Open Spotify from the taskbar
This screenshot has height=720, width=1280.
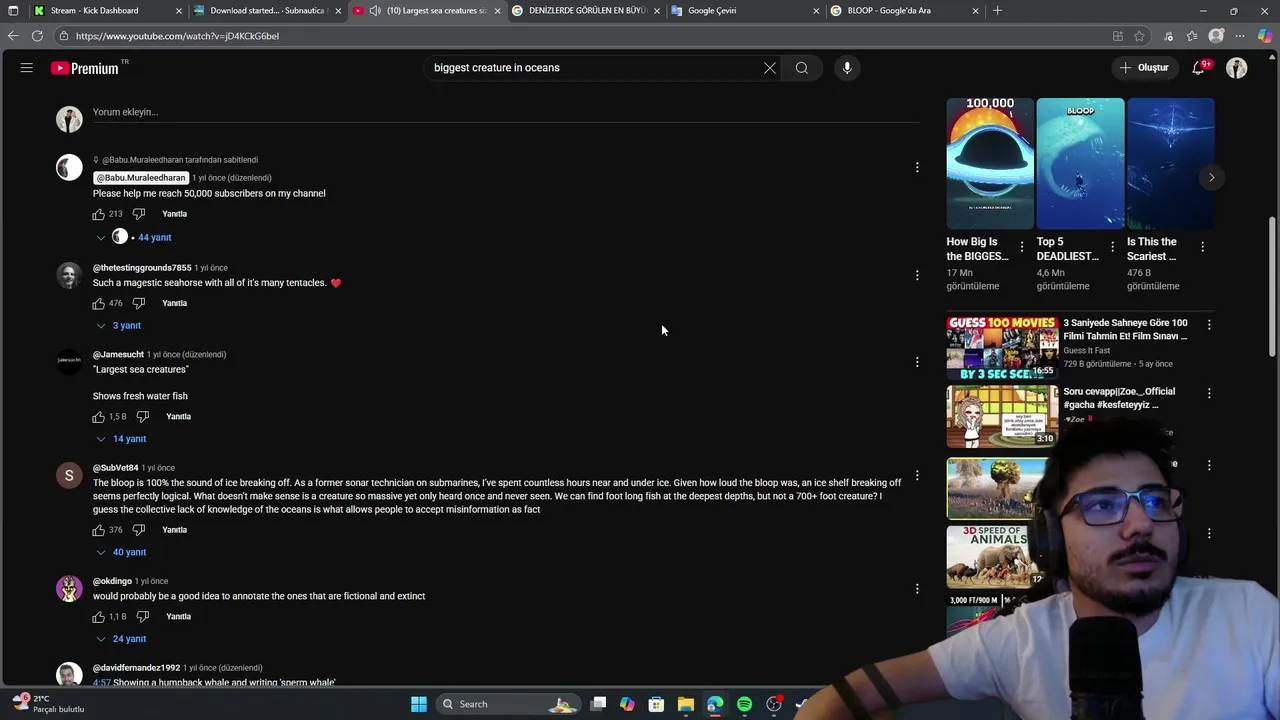[745, 704]
